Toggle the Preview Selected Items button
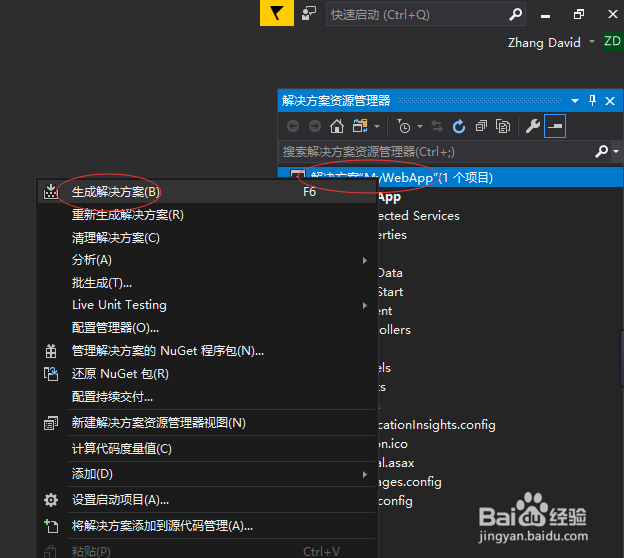This screenshot has width=624, height=558. [x=555, y=126]
